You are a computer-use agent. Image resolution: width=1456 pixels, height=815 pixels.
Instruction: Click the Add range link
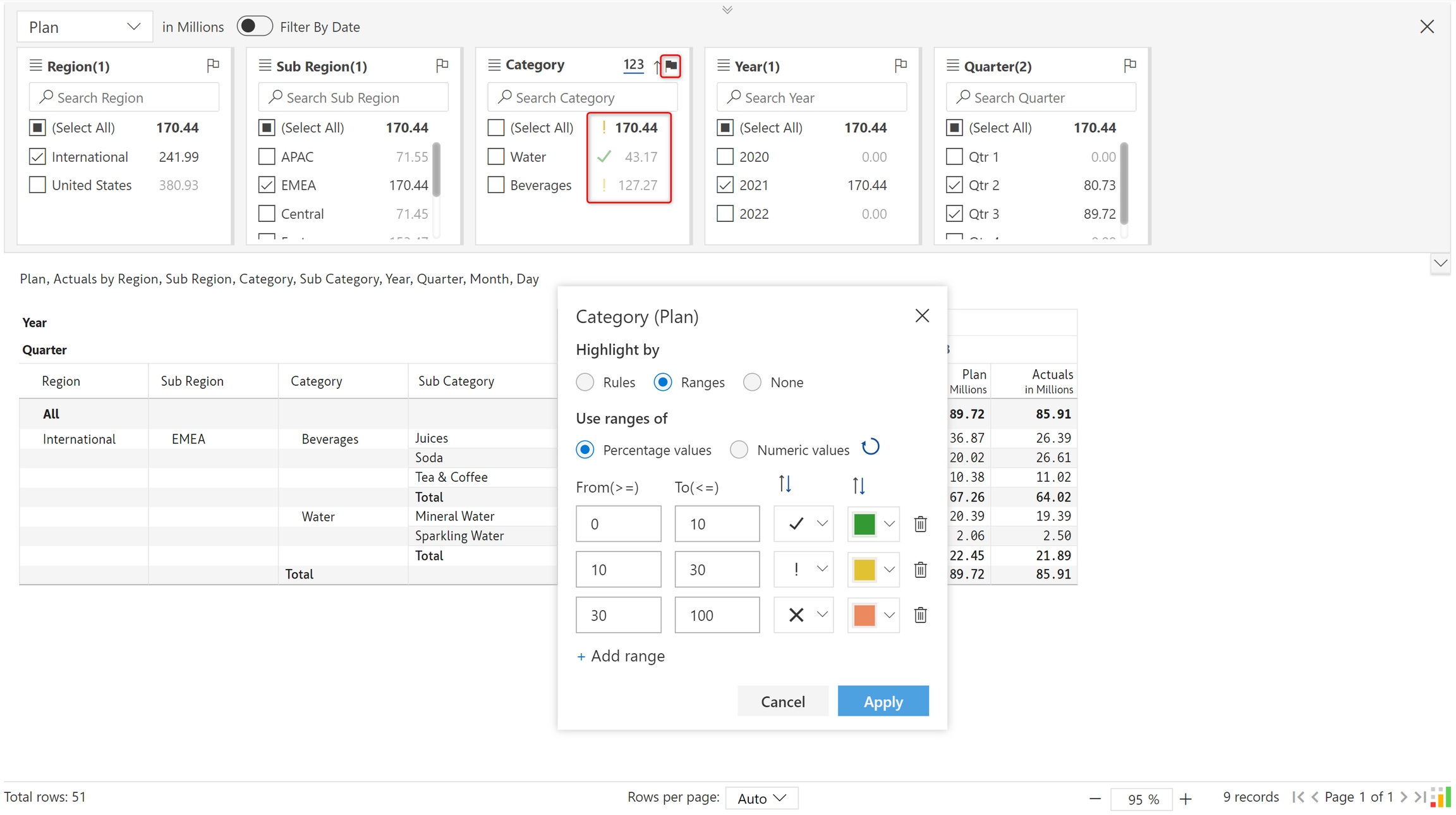pyautogui.click(x=621, y=656)
